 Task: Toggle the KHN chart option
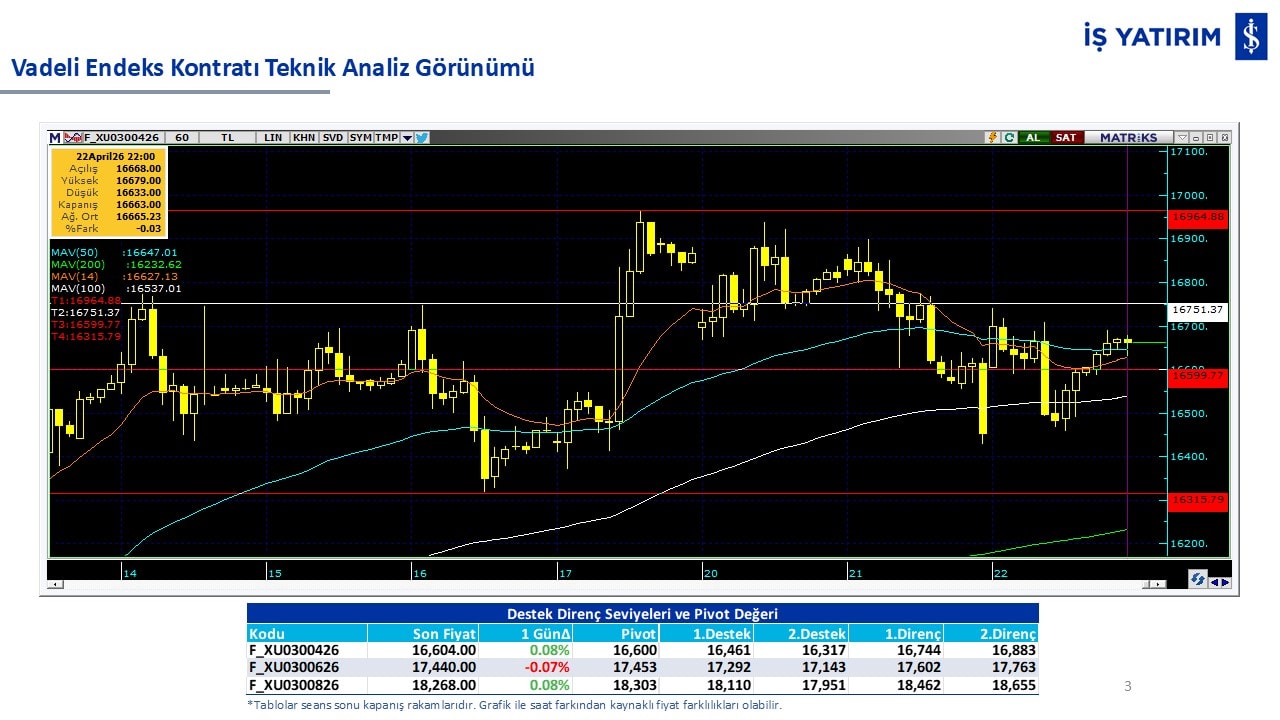304,138
